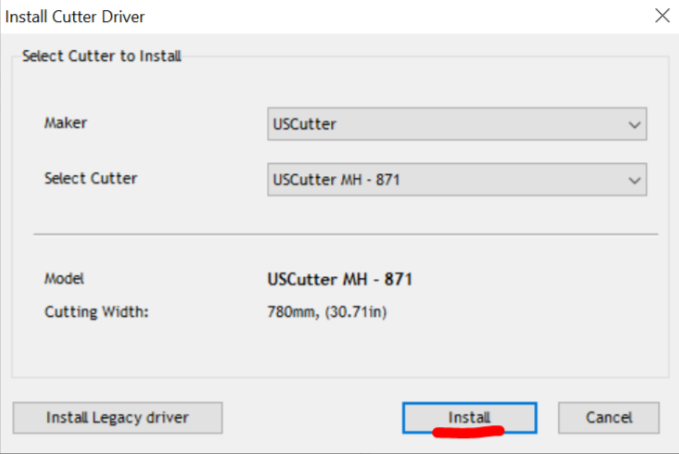
Task: Click the 'Cutting Width:' label
Action: [96, 312]
